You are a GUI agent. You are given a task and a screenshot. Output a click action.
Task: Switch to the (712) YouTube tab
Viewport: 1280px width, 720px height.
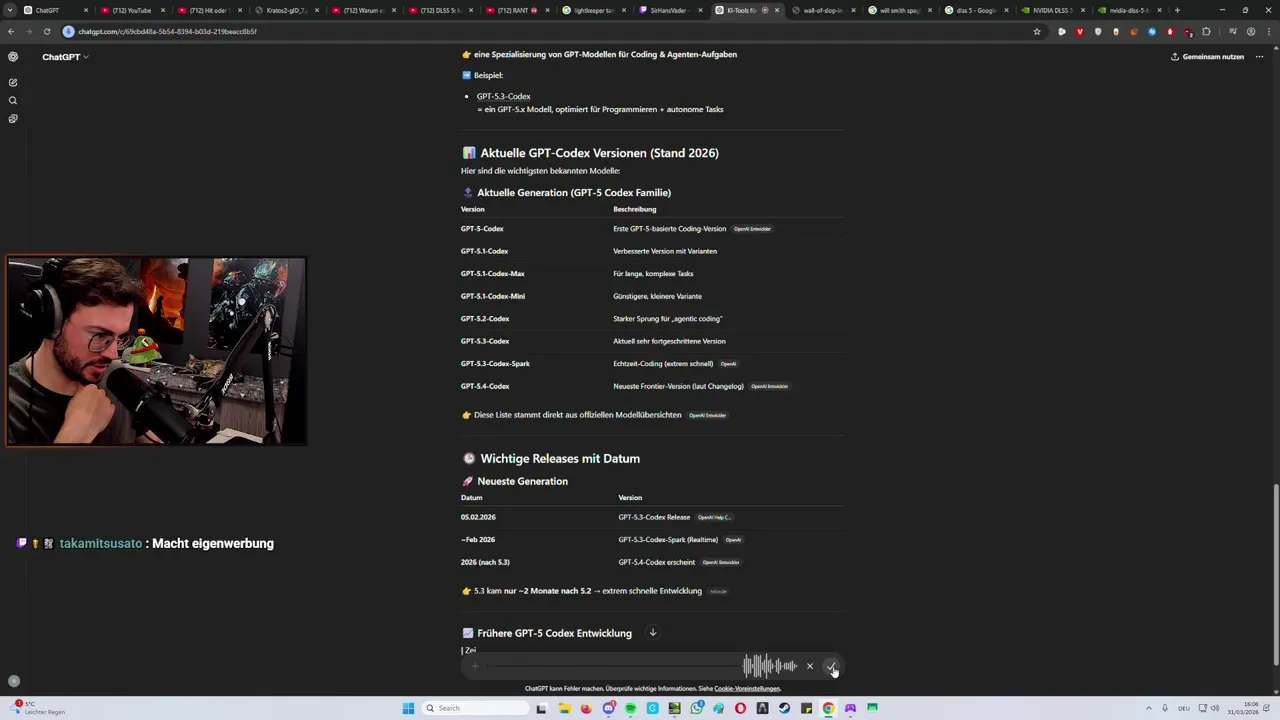[x=133, y=10]
